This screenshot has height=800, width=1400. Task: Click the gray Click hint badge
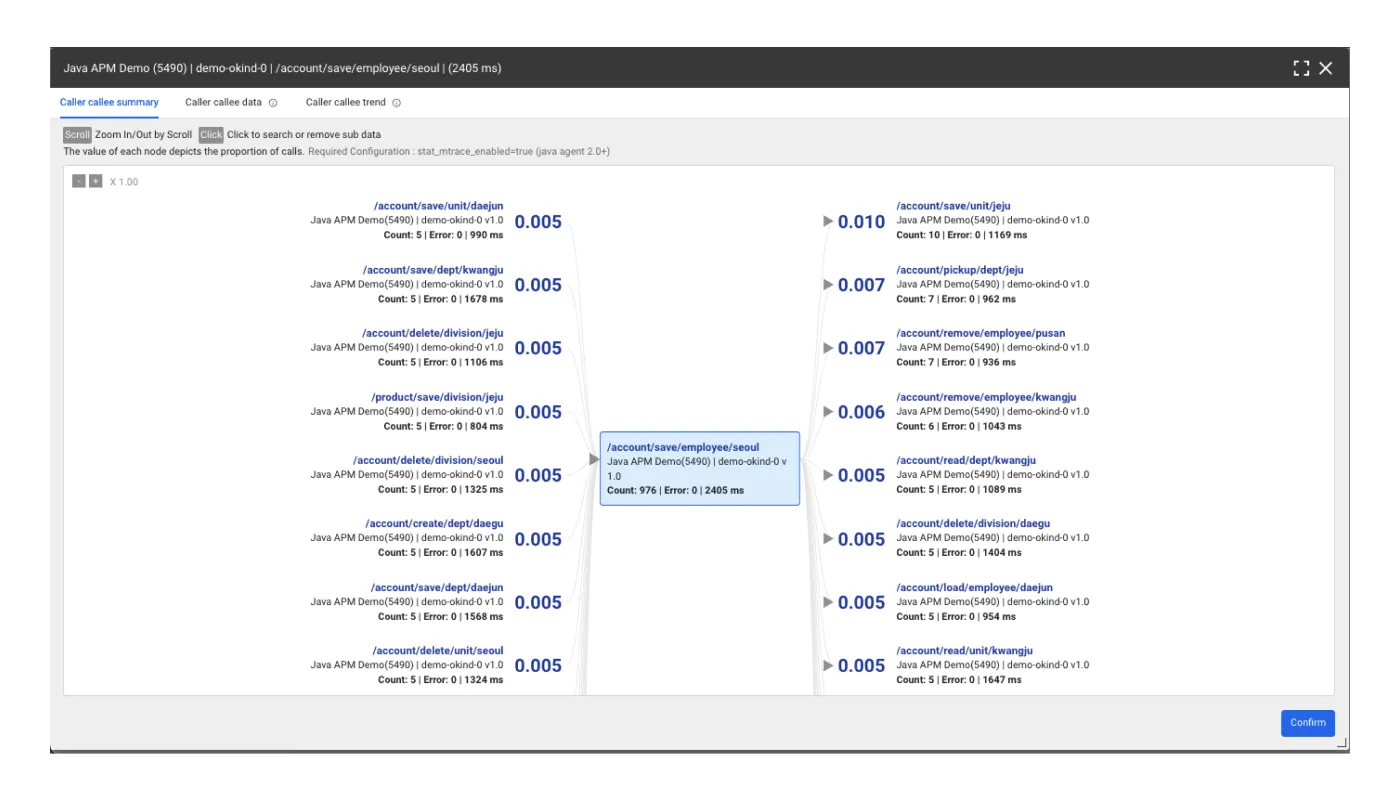(x=211, y=134)
